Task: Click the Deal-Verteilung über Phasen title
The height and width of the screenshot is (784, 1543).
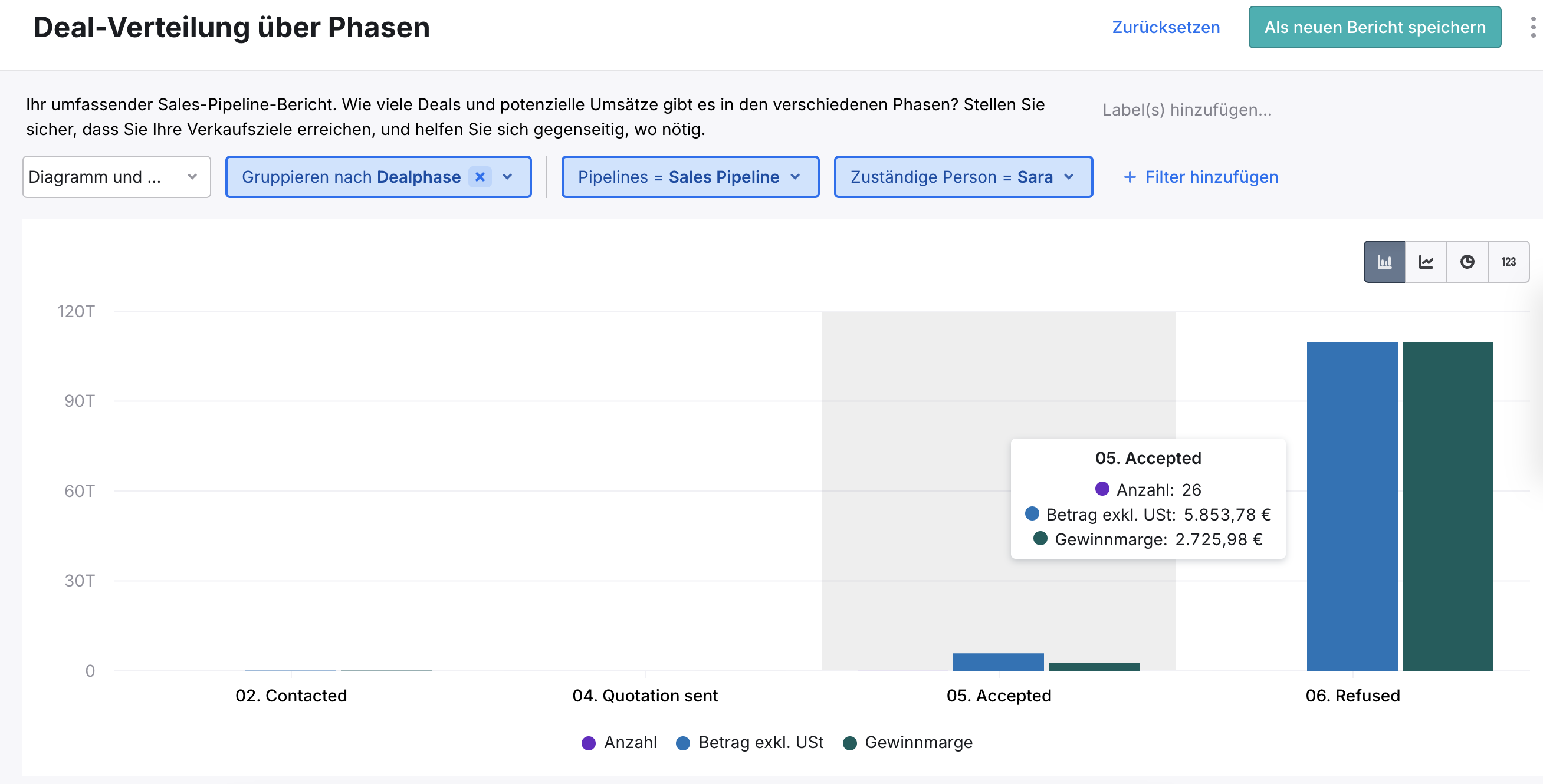Action: point(231,28)
